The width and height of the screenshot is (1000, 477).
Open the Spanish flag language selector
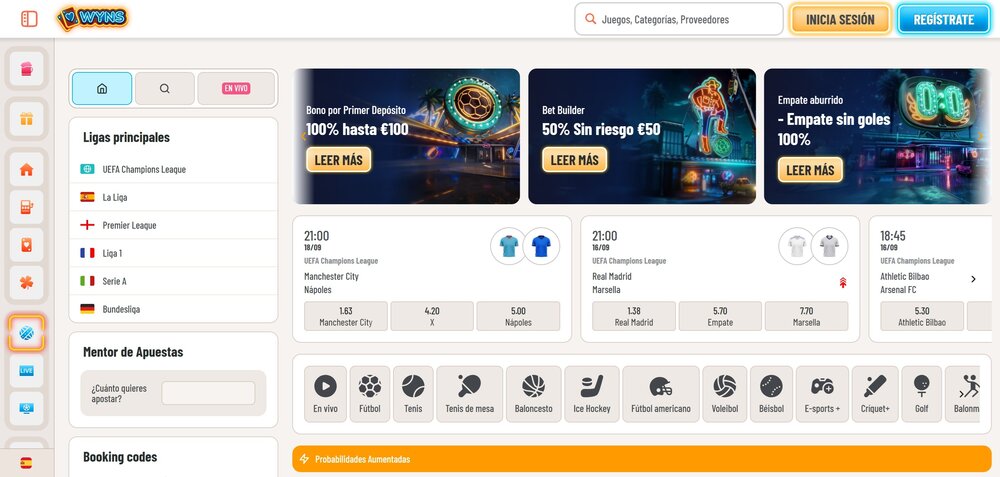coord(26,463)
